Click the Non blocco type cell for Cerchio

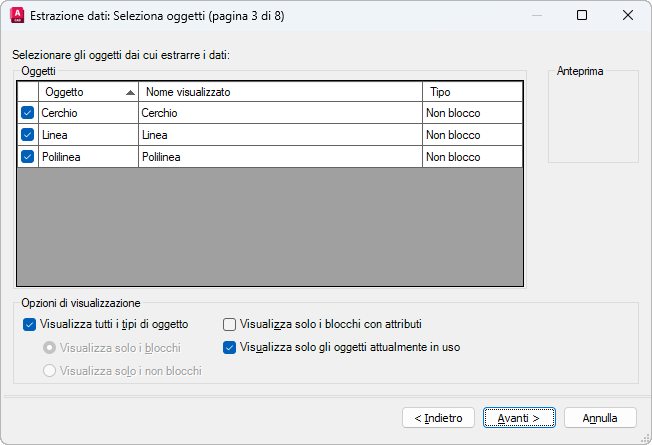472,113
